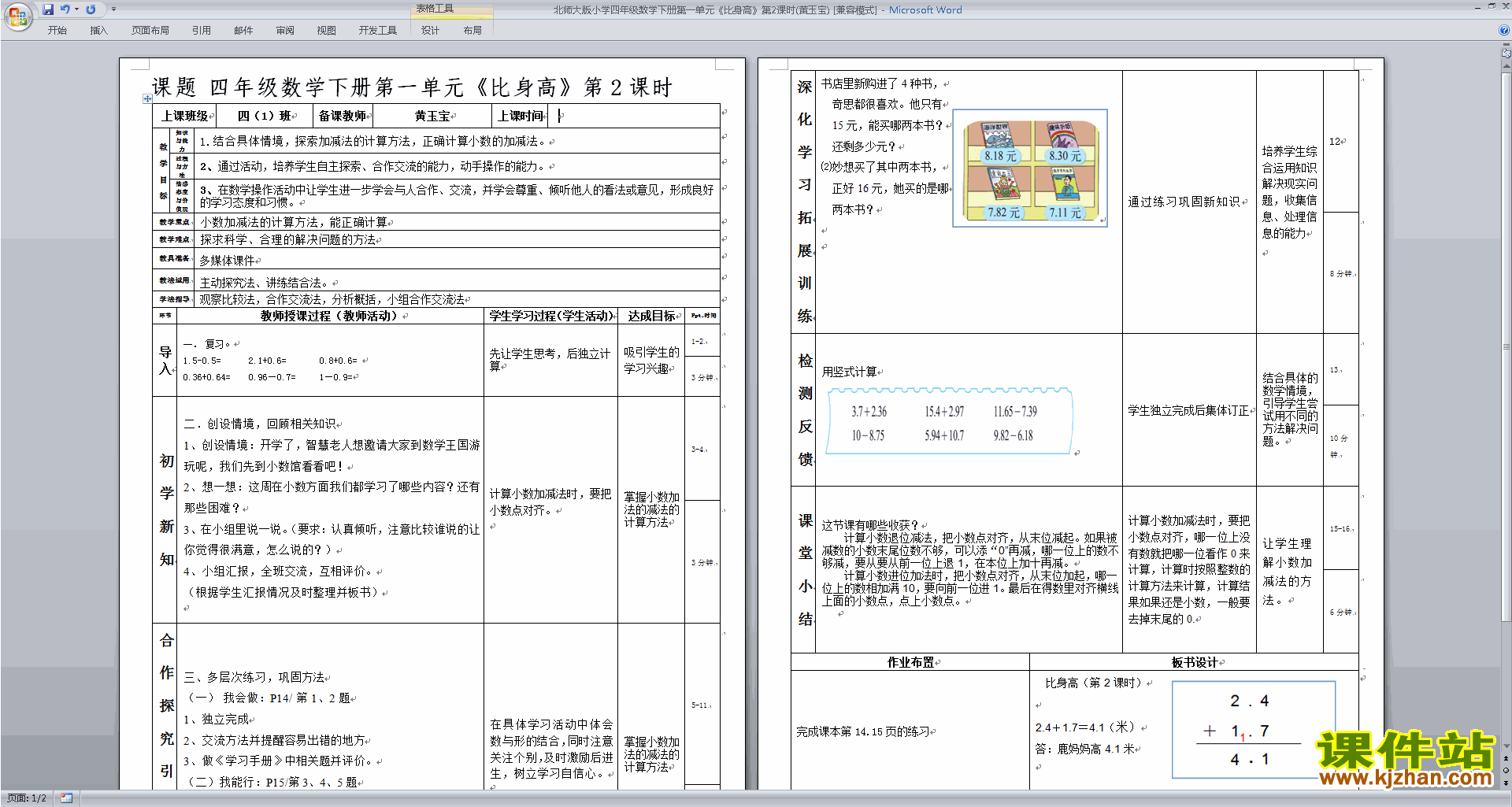The width and height of the screenshot is (1512, 807).
Task: Open the Office button menu
Action: click(x=17, y=16)
